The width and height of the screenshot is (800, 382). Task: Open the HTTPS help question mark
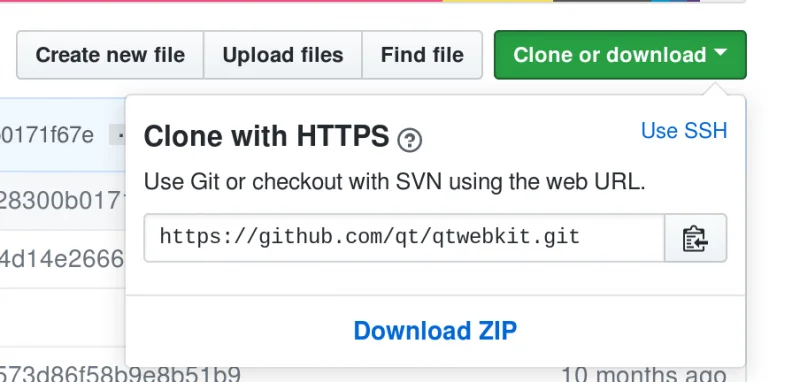(410, 140)
